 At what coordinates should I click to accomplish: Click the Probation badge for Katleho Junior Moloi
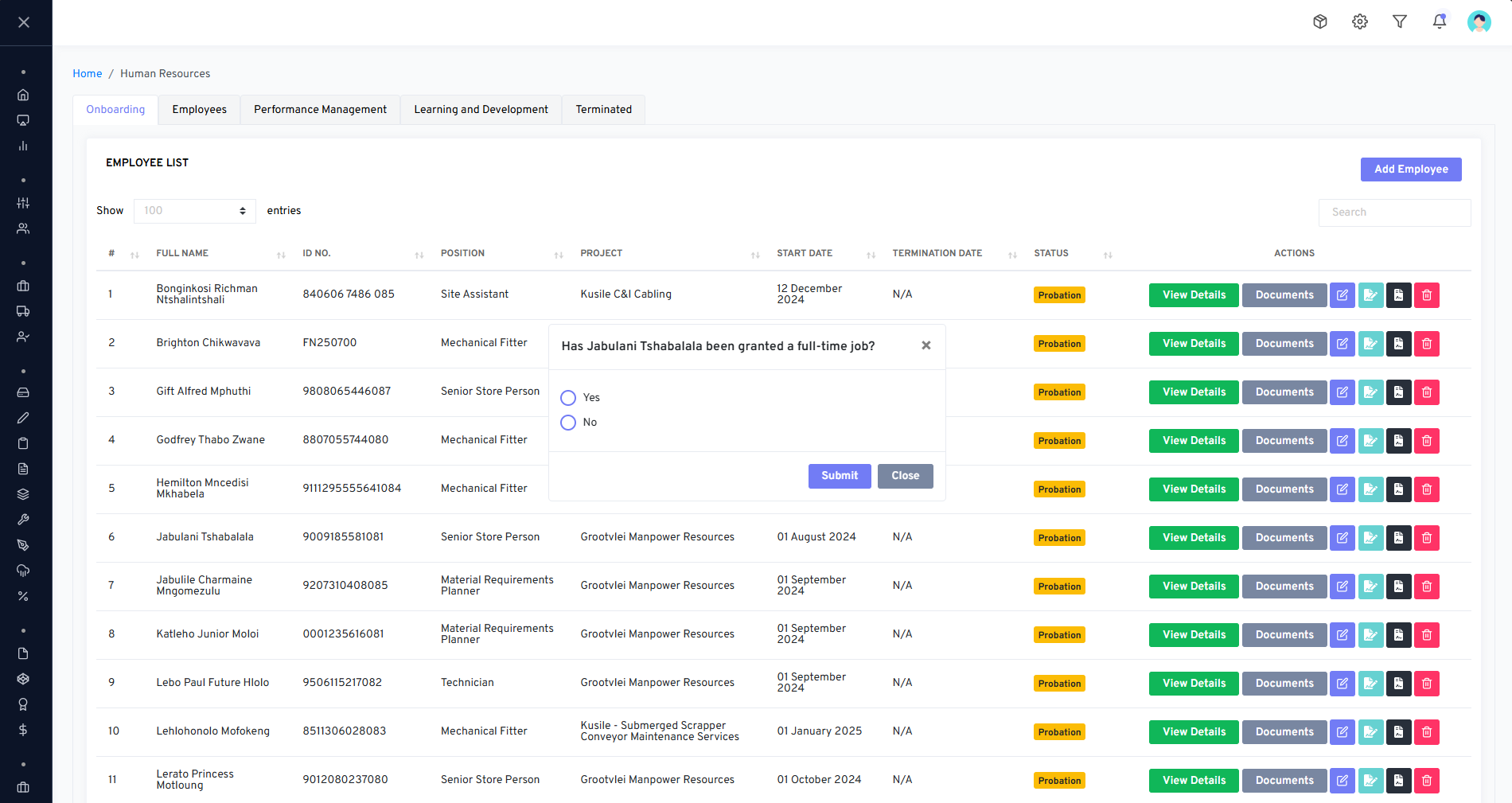coord(1059,635)
